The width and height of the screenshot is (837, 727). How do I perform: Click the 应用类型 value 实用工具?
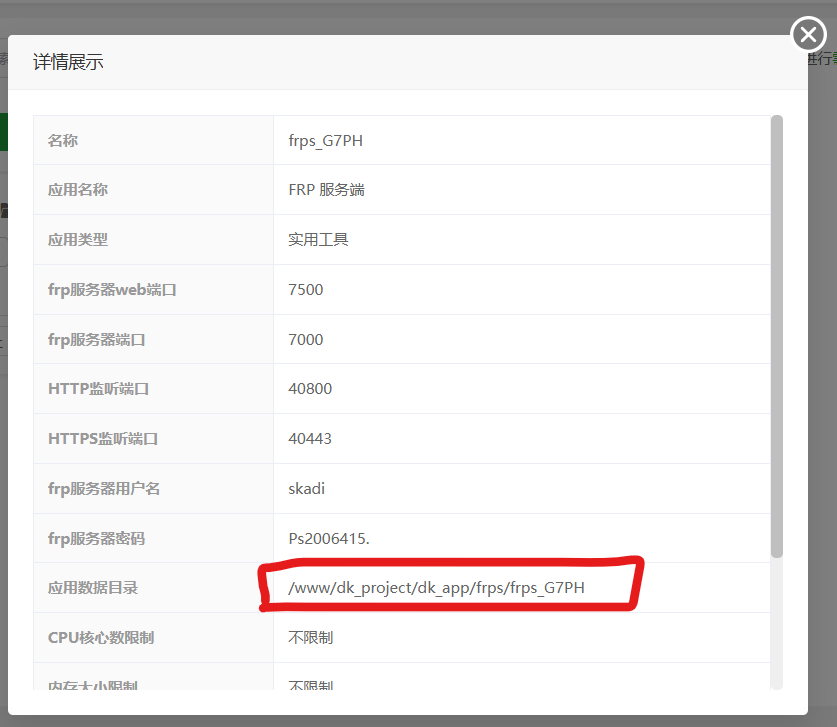point(318,240)
